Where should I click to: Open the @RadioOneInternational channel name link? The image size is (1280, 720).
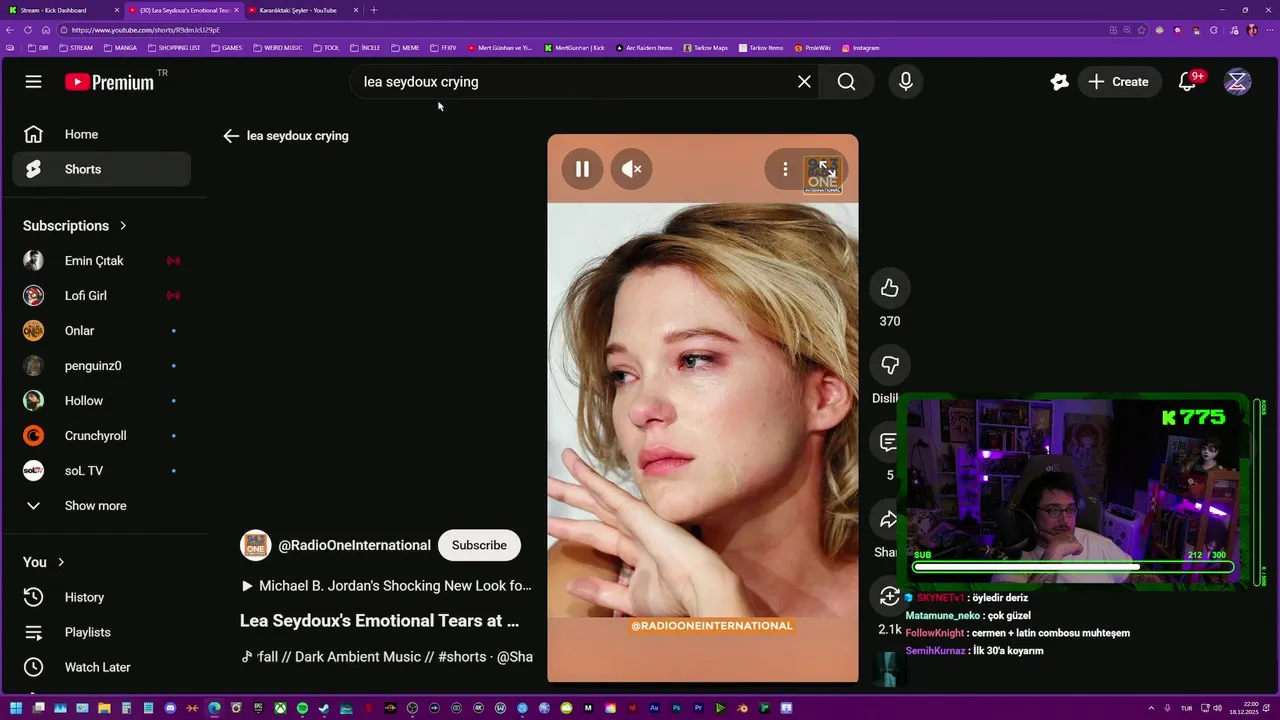click(354, 545)
